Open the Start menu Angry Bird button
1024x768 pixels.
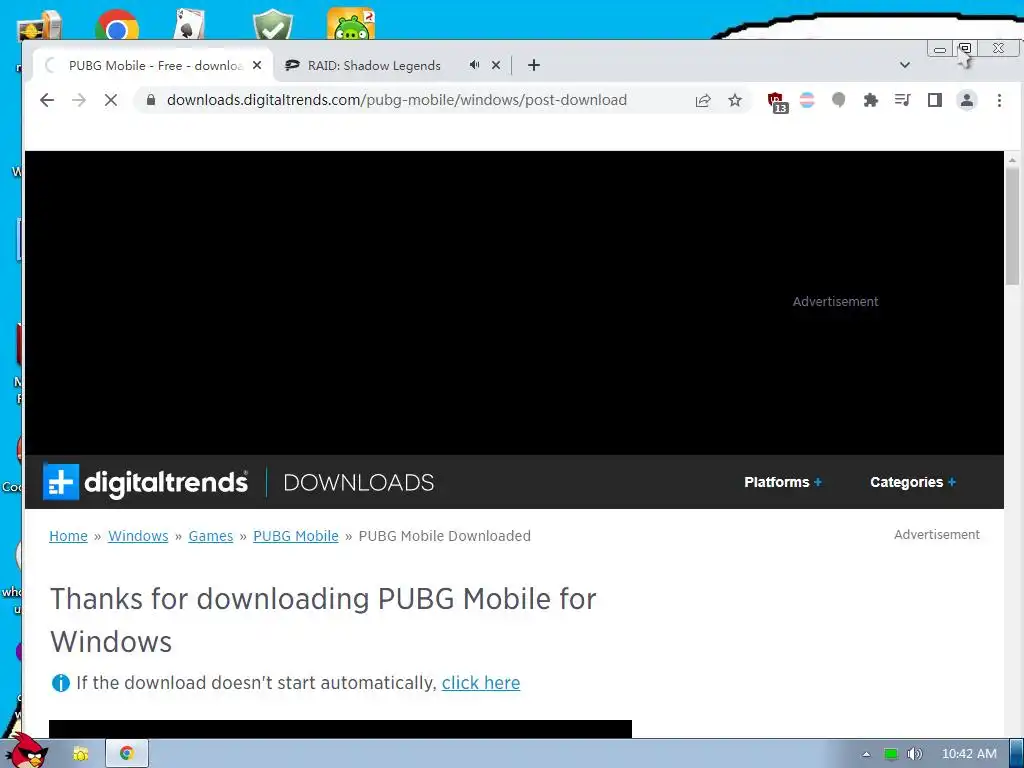point(27,751)
